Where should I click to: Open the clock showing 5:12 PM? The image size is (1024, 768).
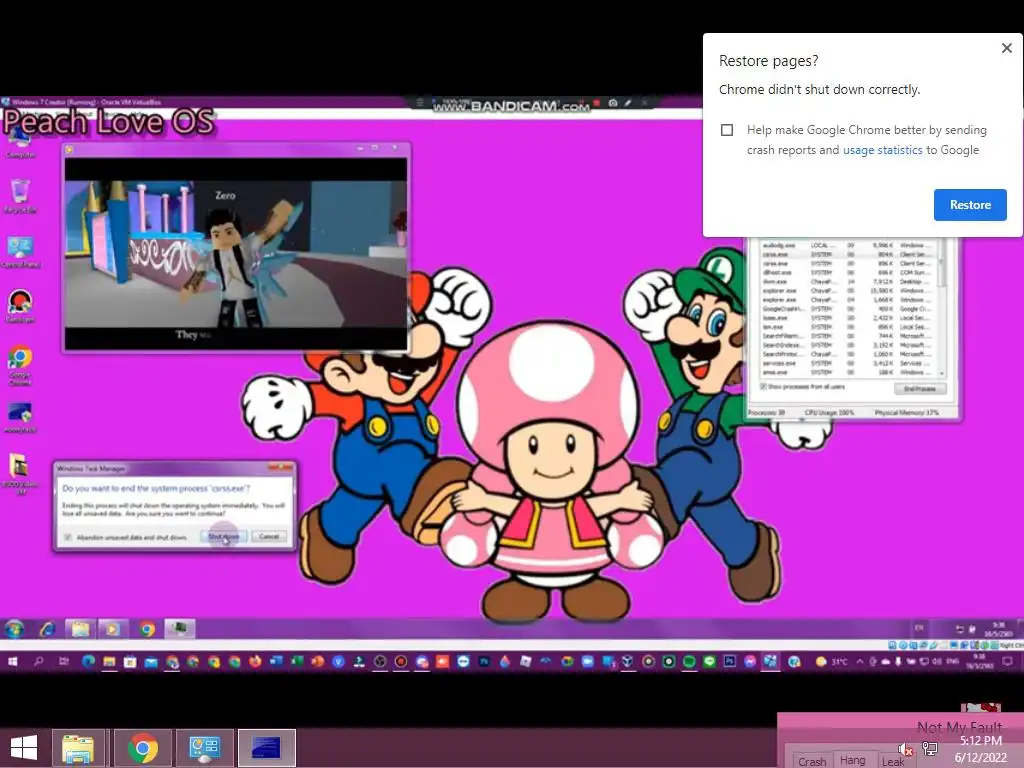(x=980, y=749)
